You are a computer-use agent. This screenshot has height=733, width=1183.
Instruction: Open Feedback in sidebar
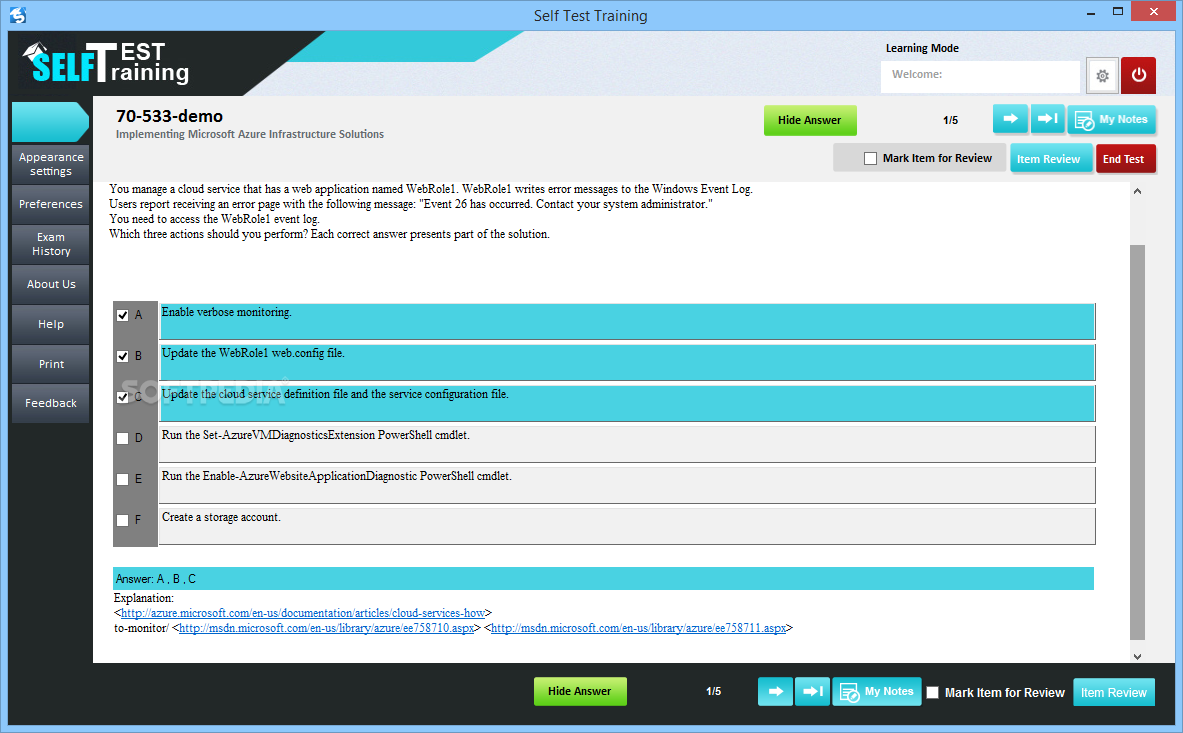[51, 403]
